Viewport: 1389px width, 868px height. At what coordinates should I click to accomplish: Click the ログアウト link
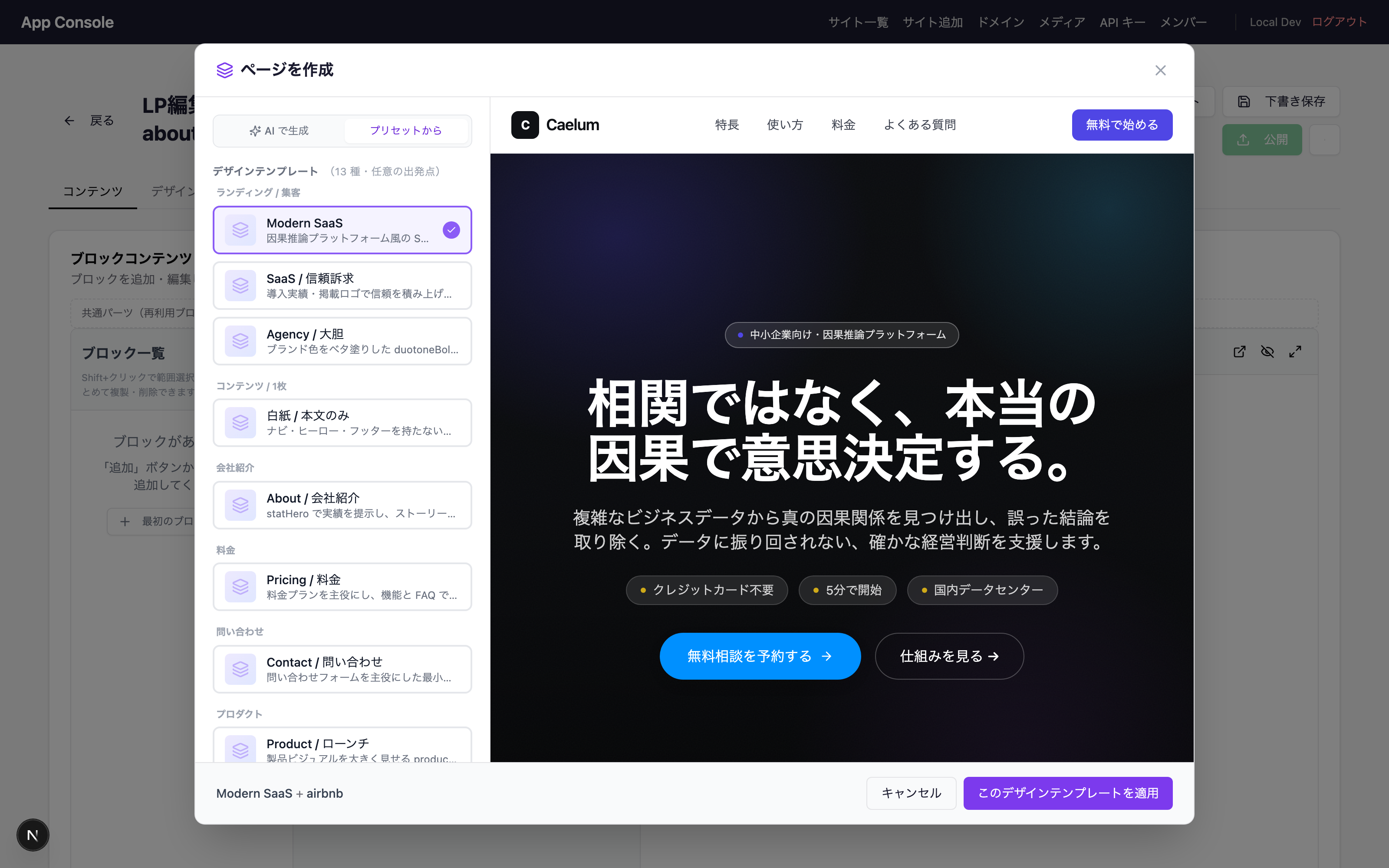coord(1340,23)
